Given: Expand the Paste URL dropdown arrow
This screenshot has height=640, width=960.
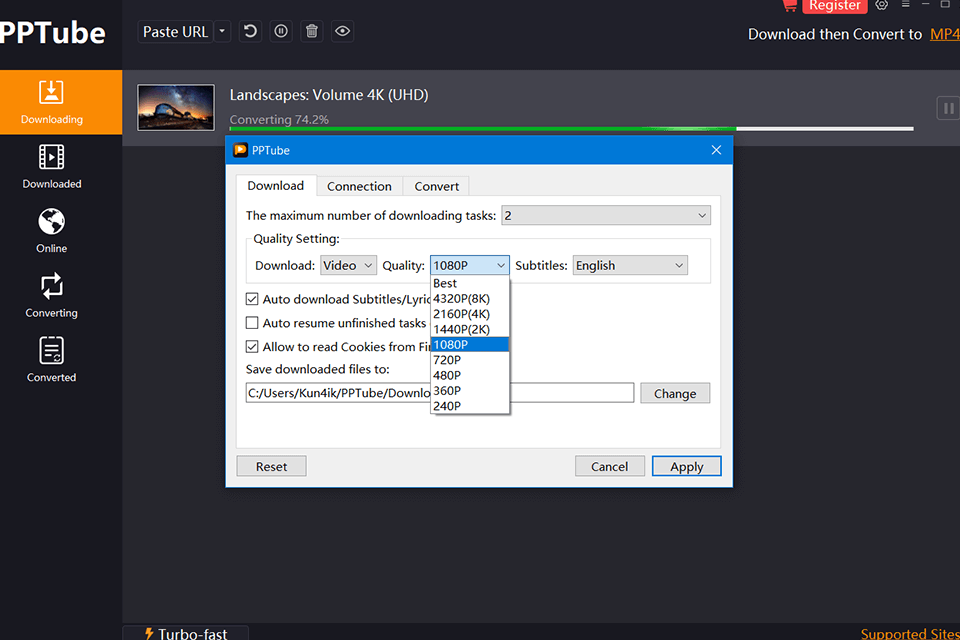Looking at the screenshot, I should (x=222, y=31).
